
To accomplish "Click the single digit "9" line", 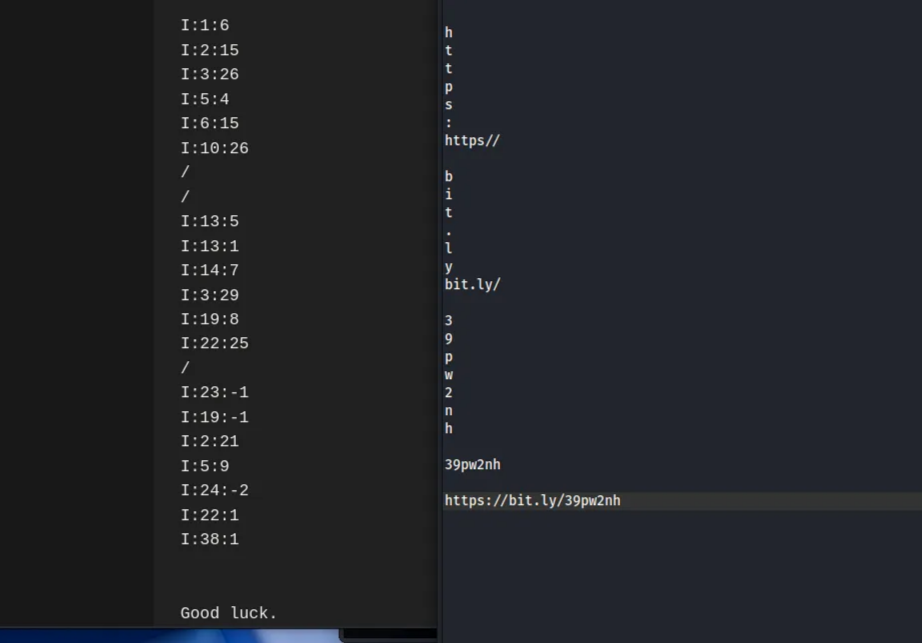I will pyautogui.click(x=449, y=339).
